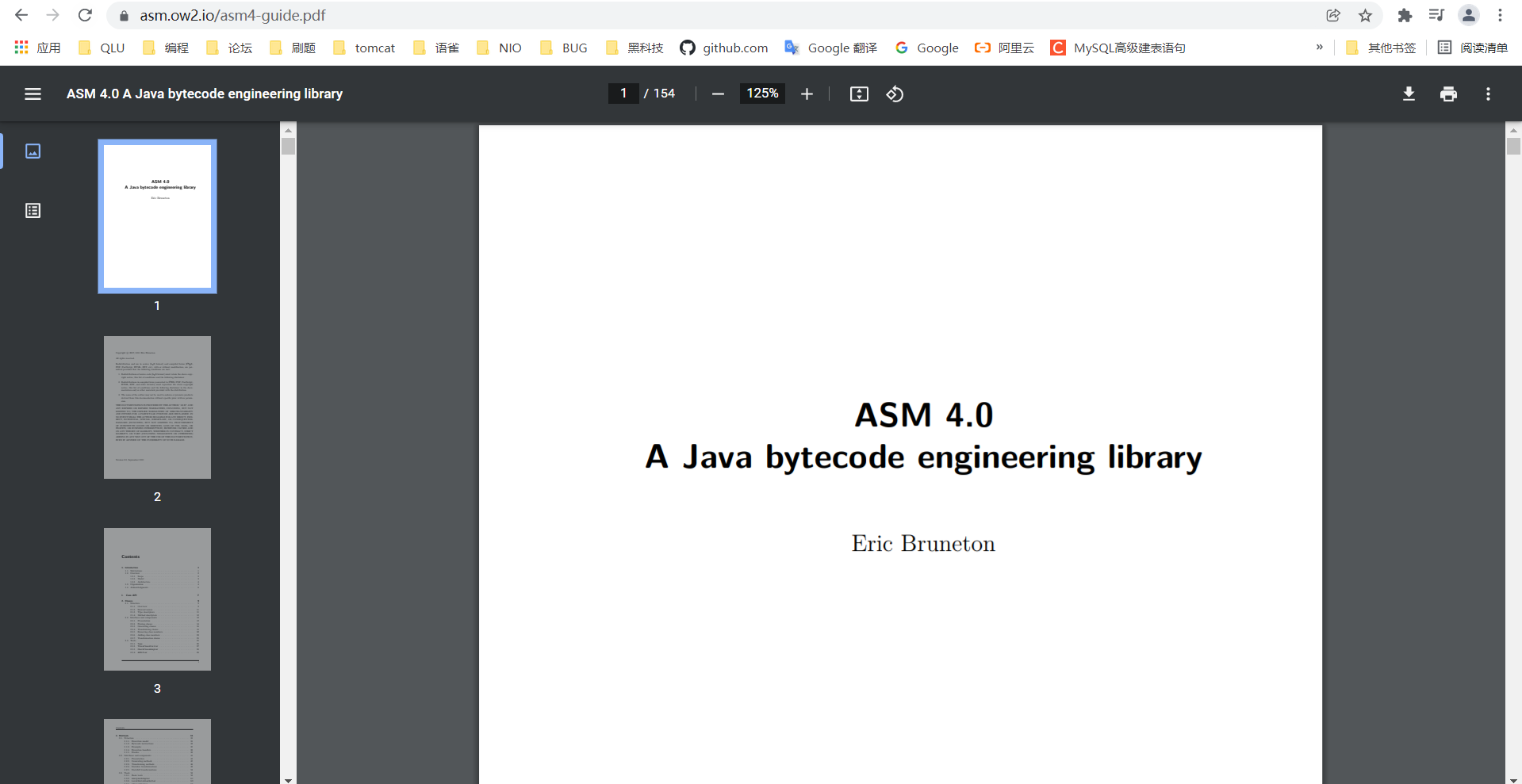The width and height of the screenshot is (1522, 784).
Task: Open the media control icon in toolbar
Action: coord(1436,15)
